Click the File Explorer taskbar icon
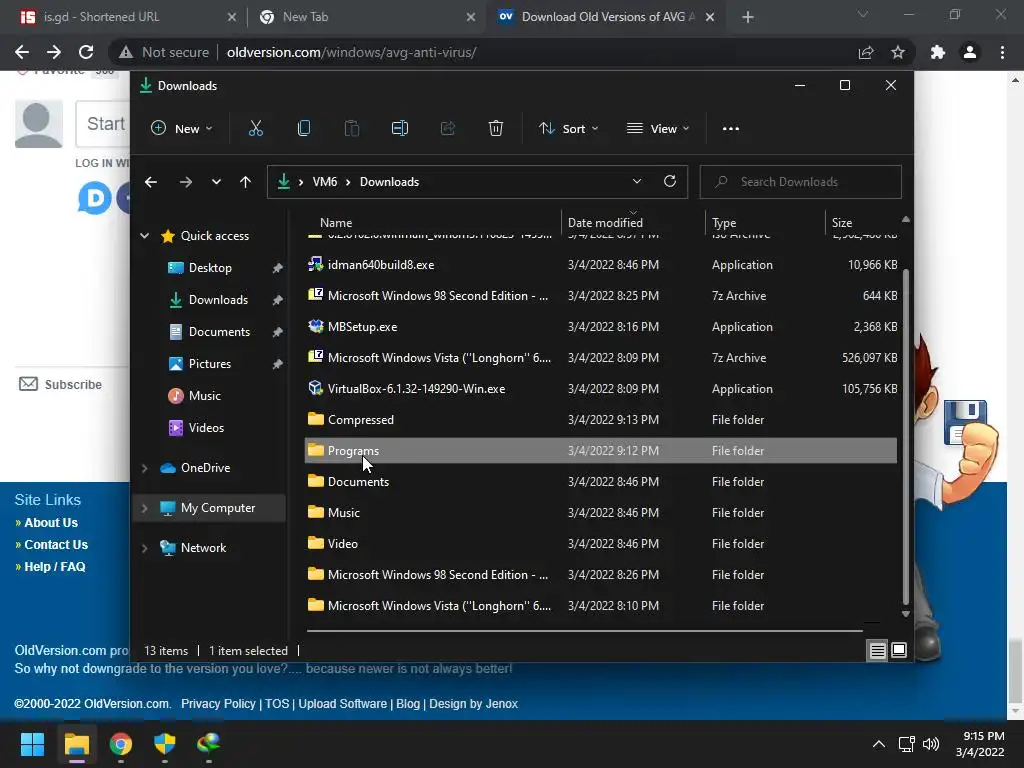The height and width of the screenshot is (768, 1024). (x=76, y=744)
